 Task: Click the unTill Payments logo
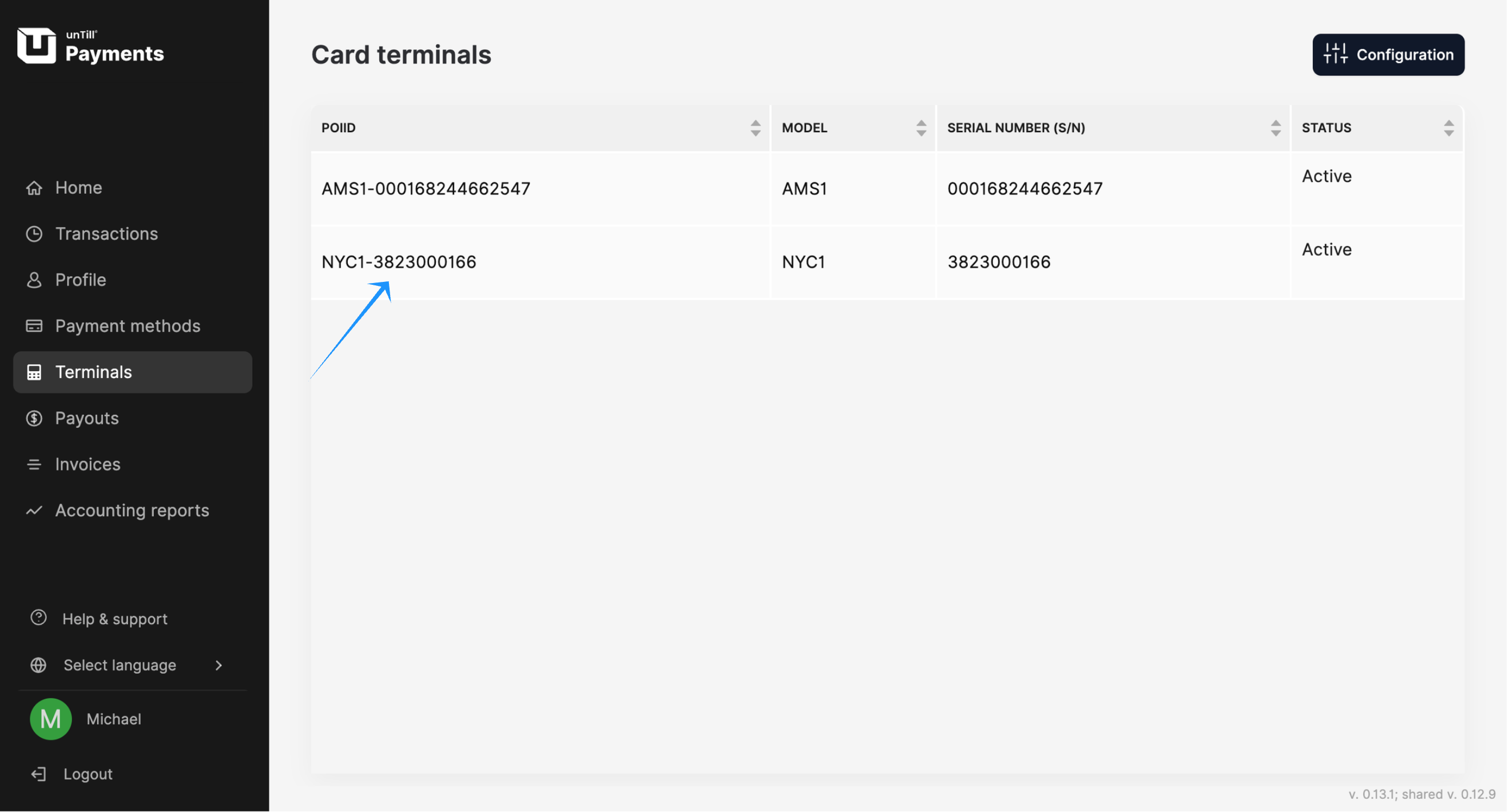91,46
